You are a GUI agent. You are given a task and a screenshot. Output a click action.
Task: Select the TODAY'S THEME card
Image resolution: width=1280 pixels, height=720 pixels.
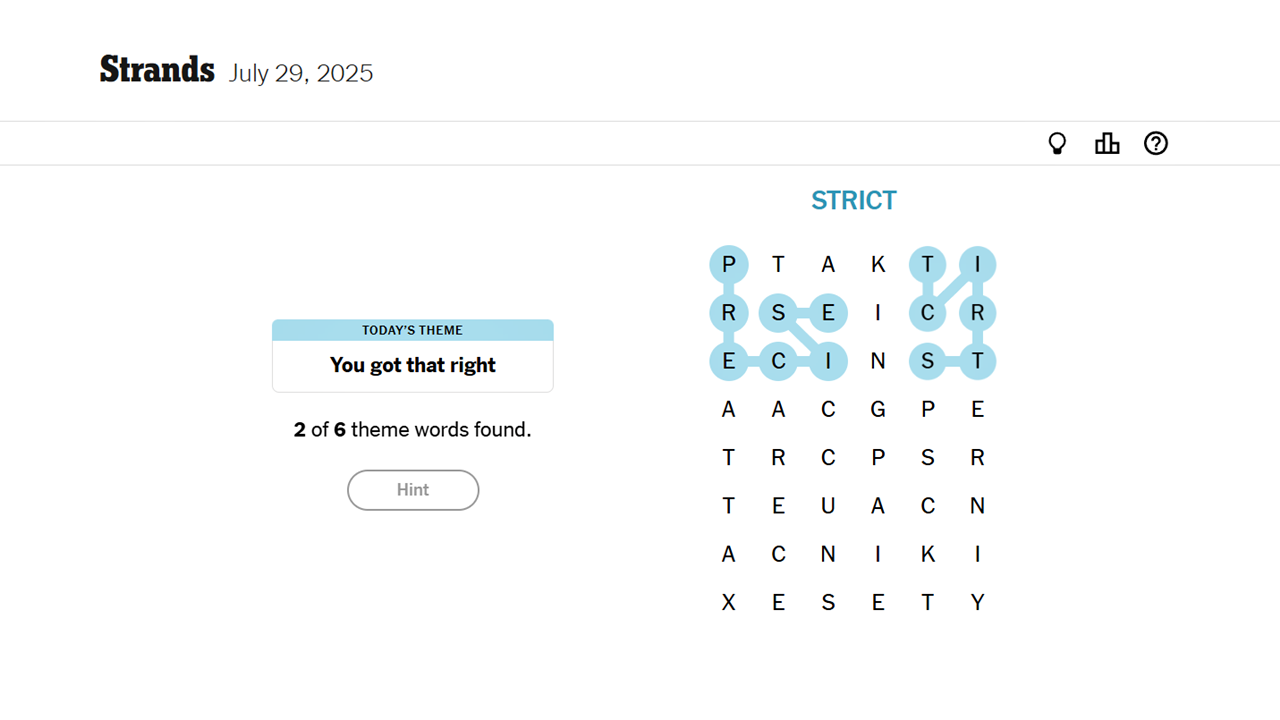tap(412, 355)
